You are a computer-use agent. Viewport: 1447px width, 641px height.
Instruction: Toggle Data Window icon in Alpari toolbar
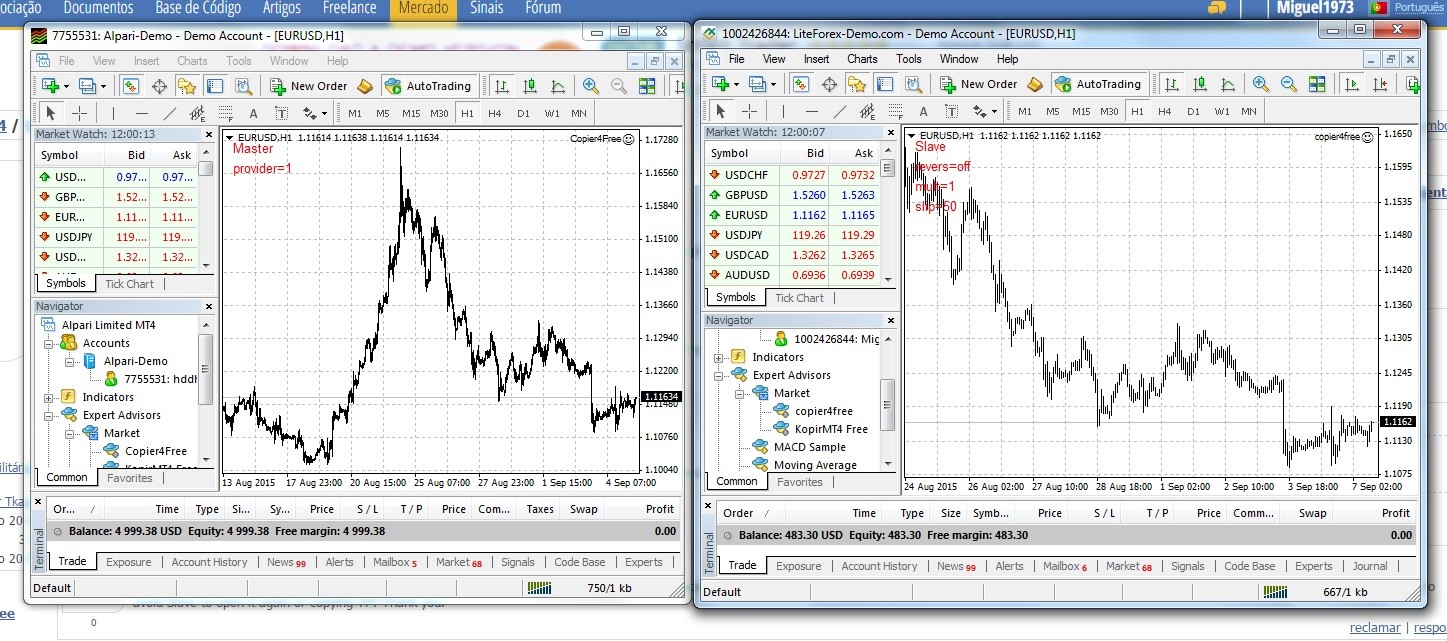coord(160,86)
